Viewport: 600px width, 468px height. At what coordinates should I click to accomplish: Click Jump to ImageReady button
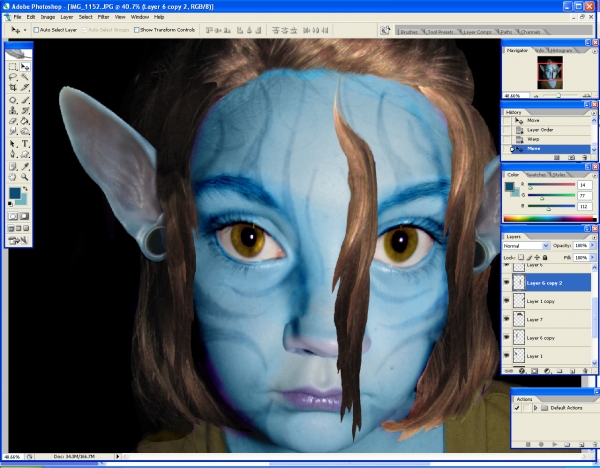click(x=18, y=240)
